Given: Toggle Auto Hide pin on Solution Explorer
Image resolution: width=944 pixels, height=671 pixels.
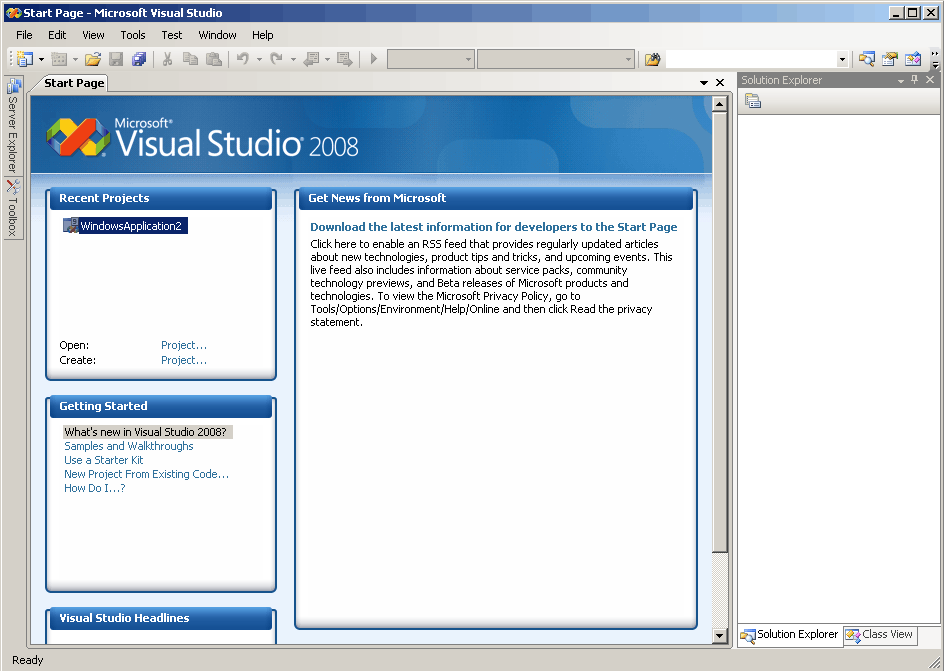Looking at the screenshot, I should [x=915, y=79].
